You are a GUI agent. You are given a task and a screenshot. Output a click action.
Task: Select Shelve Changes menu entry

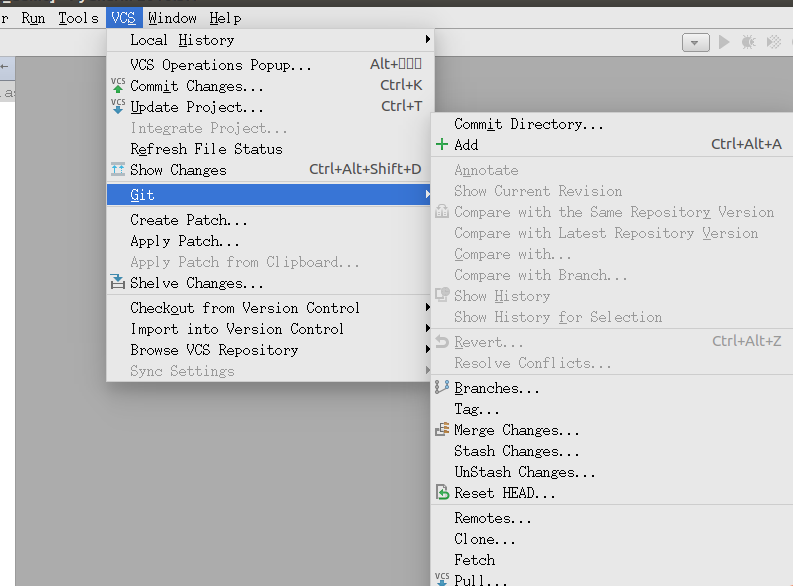click(x=270, y=283)
